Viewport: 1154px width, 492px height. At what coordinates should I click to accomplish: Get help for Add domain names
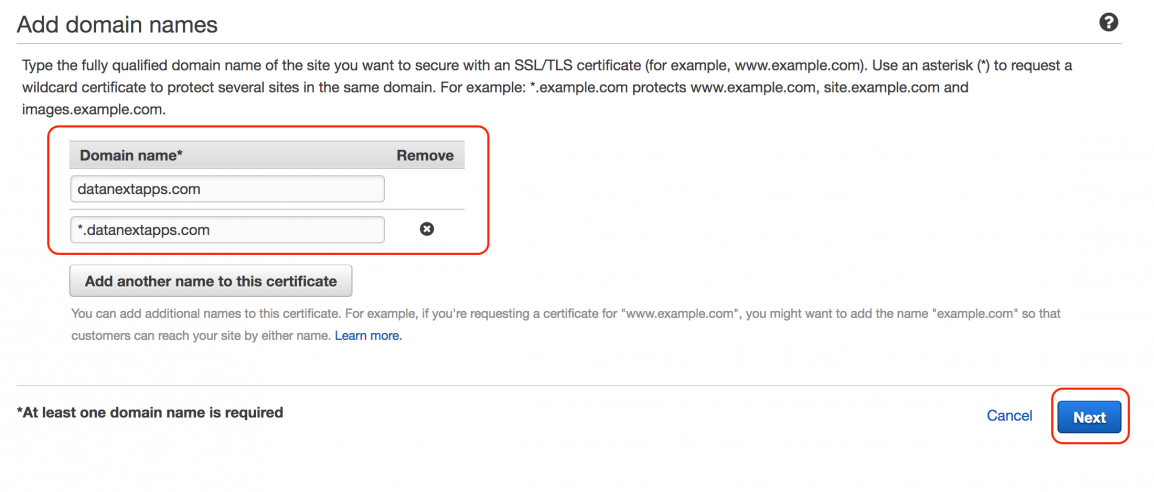(x=1108, y=23)
